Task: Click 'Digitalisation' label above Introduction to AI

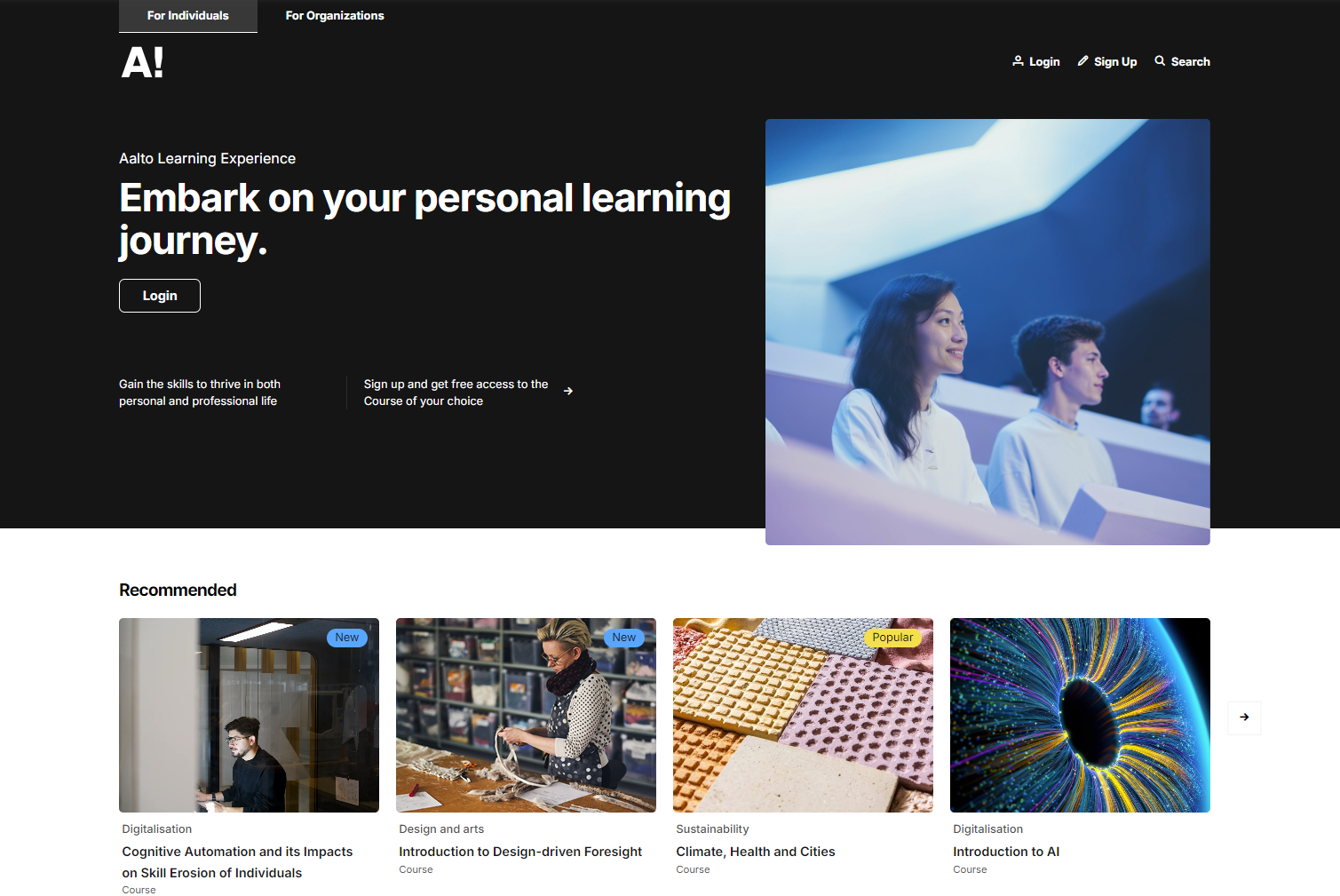Action: [x=987, y=829]
